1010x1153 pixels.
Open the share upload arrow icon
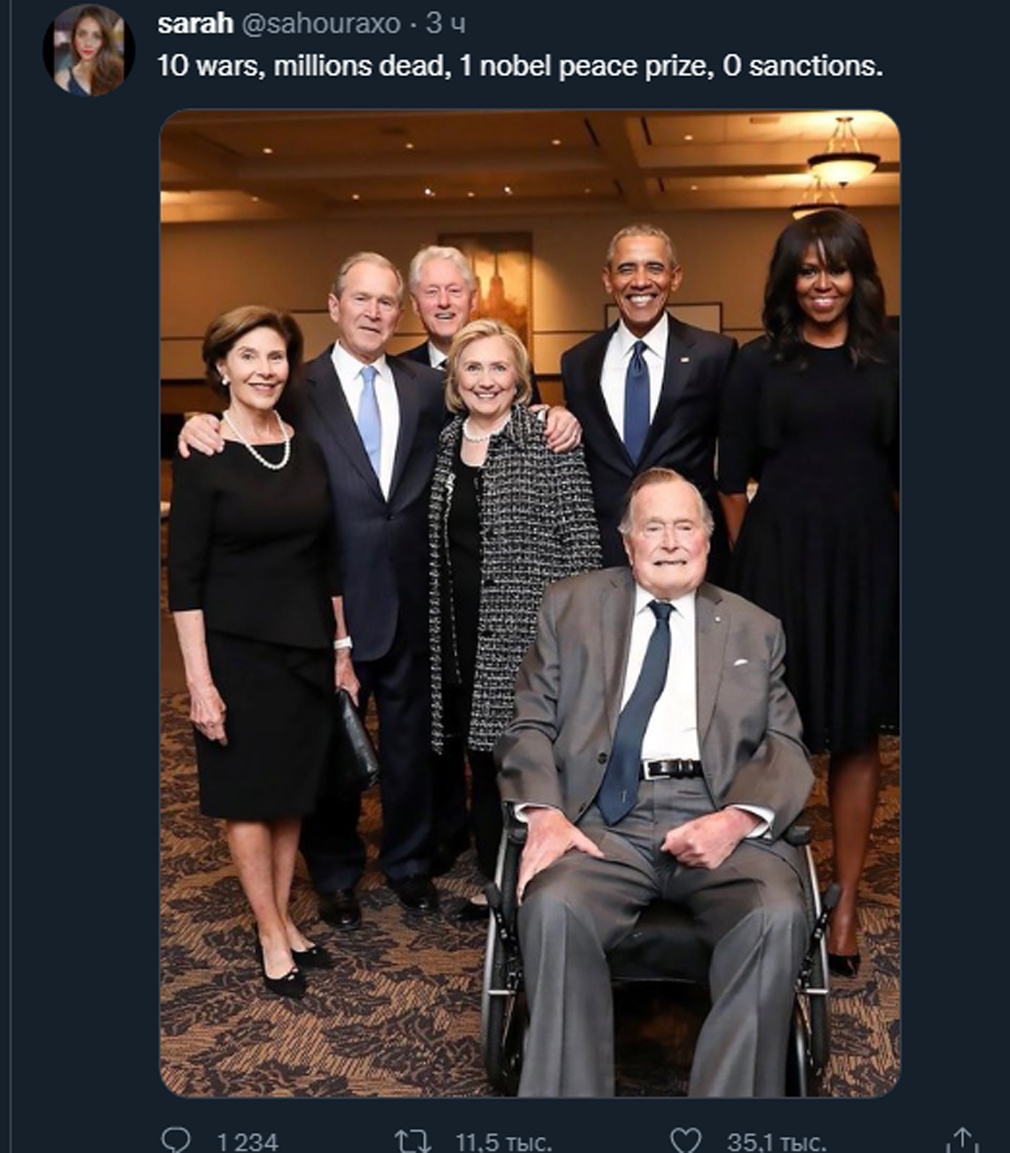coord(965,1140)
